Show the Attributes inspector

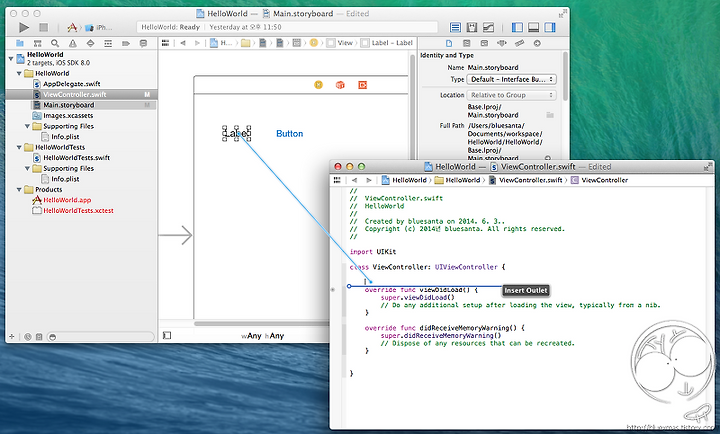501,43
